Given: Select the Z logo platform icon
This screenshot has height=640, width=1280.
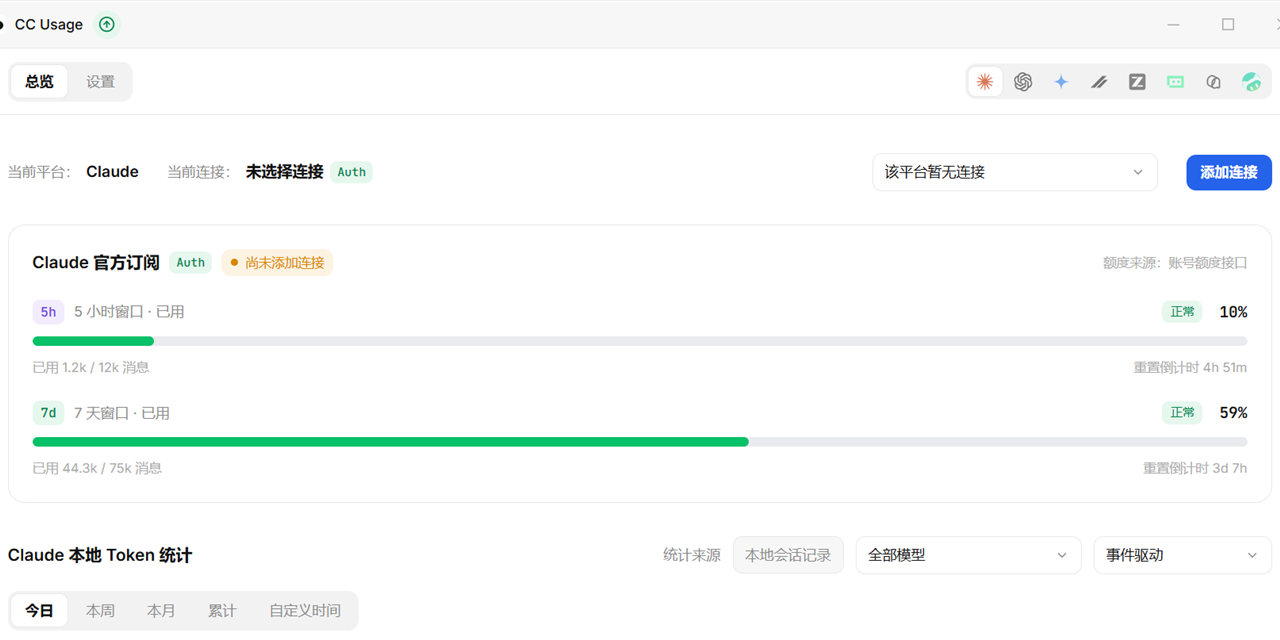Looking at the screenshot, I should (1137, 82).
